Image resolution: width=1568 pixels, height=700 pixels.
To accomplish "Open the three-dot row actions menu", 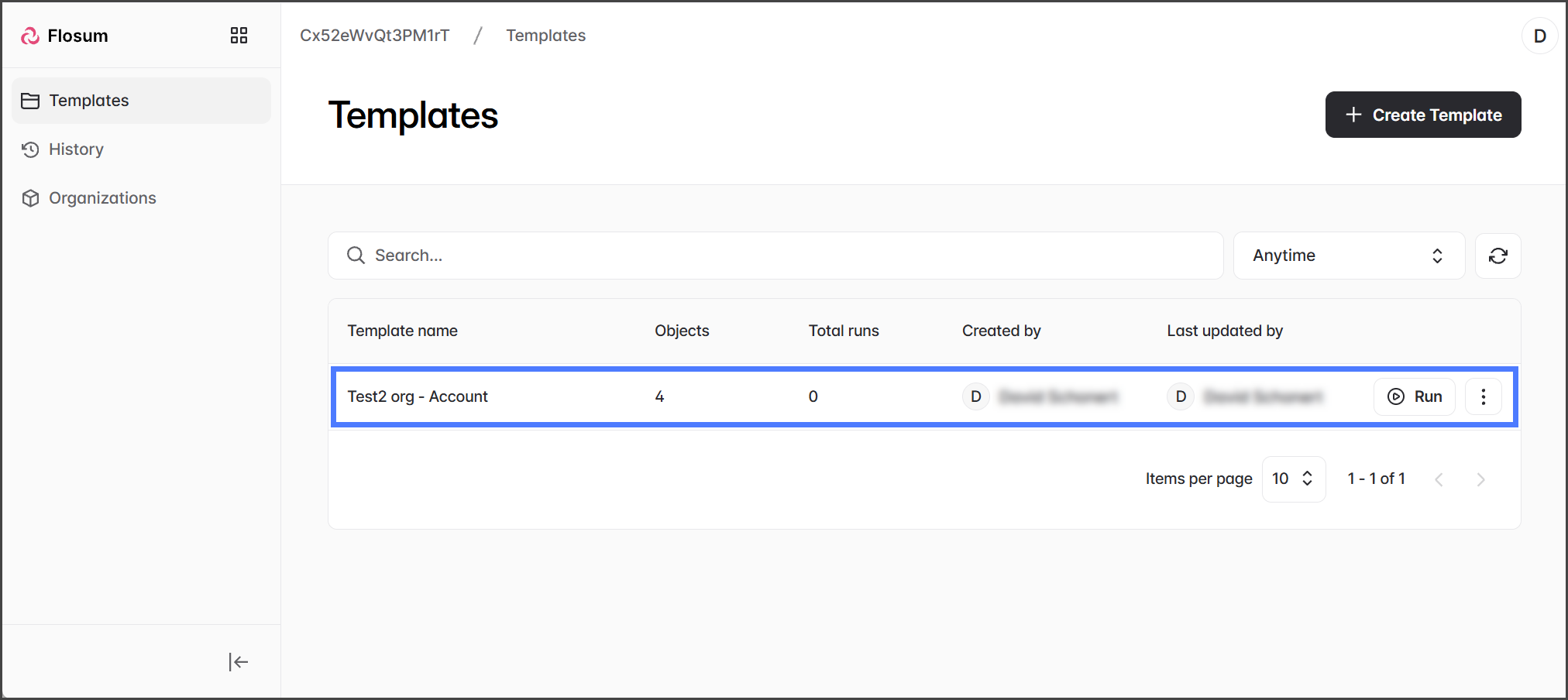I will 1483,396.
